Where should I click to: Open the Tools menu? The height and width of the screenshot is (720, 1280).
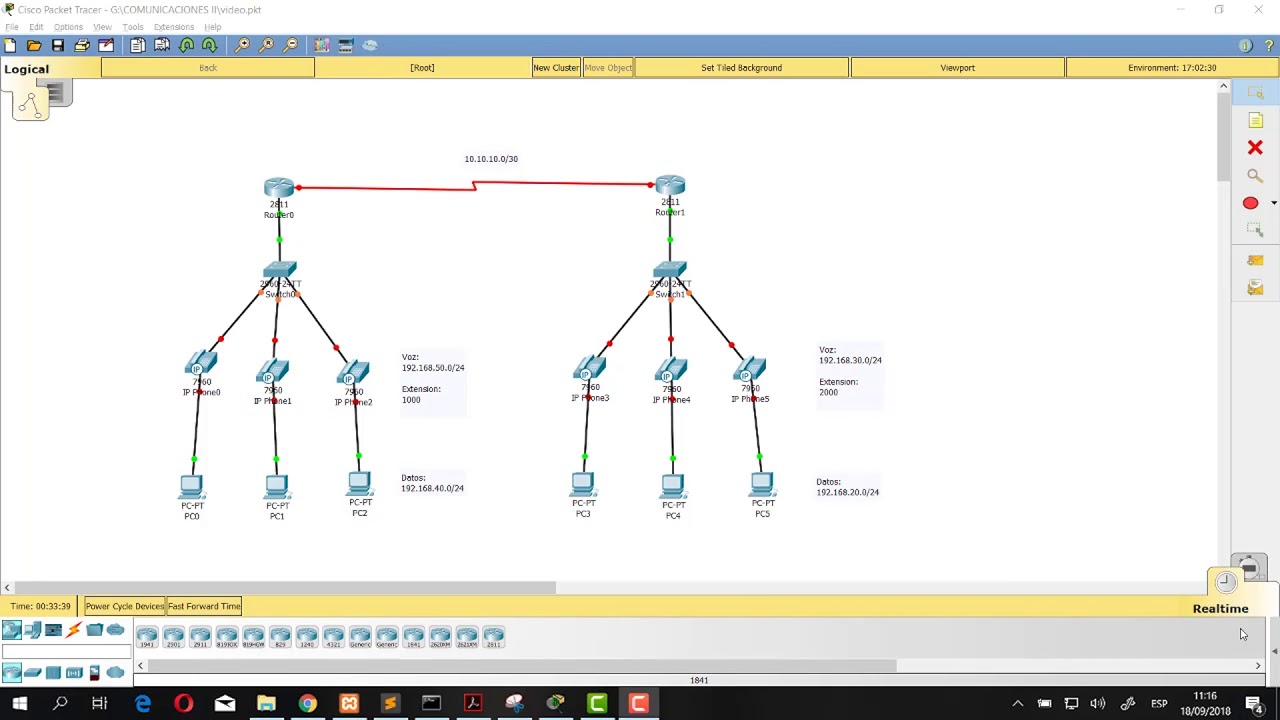pos(133,27)
